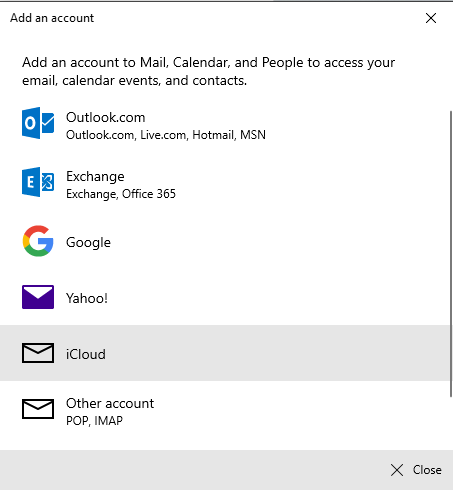Click the 'Exchange' heading text
The image size is (453, 490).
pos(95,177)
